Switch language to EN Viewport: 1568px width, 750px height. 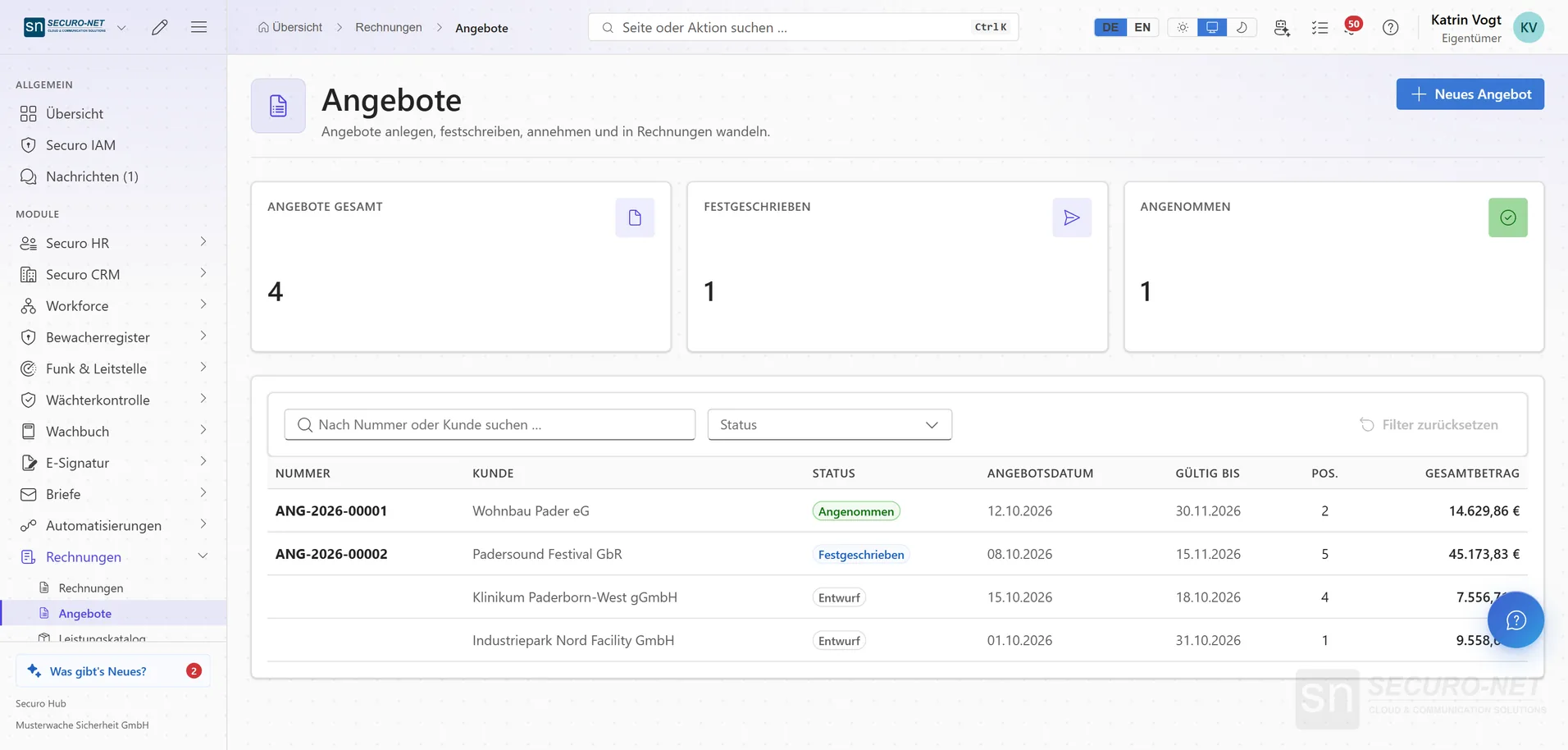1142,27
